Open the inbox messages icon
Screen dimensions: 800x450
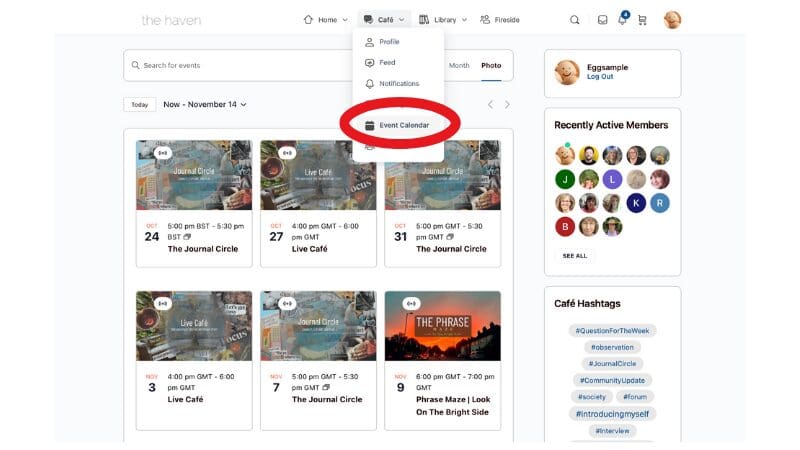603,20
